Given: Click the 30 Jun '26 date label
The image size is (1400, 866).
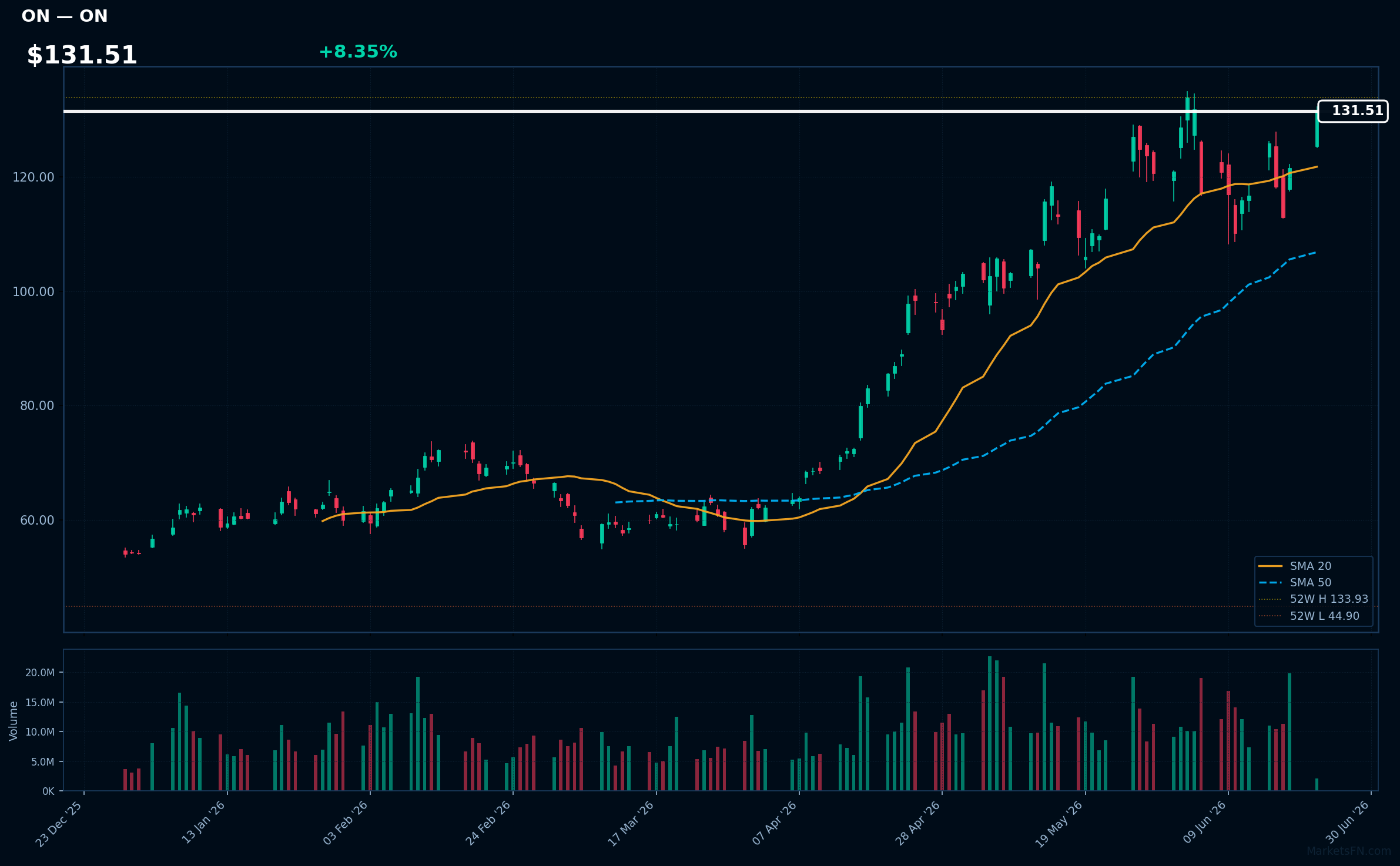Looking at the screenshot, I should pos(1347,822).
